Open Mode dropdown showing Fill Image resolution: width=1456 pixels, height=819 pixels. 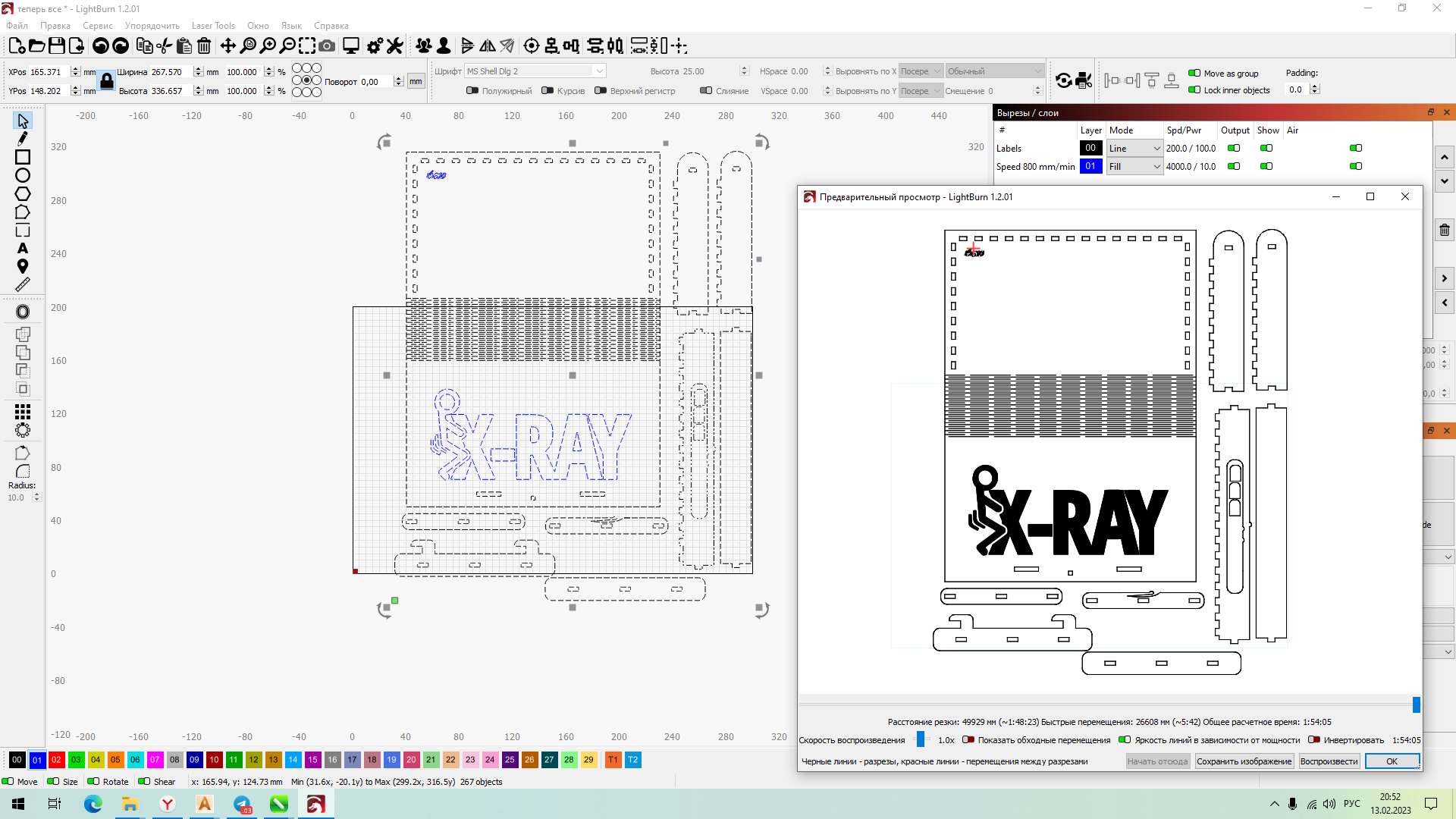[x=1134, y=167]
